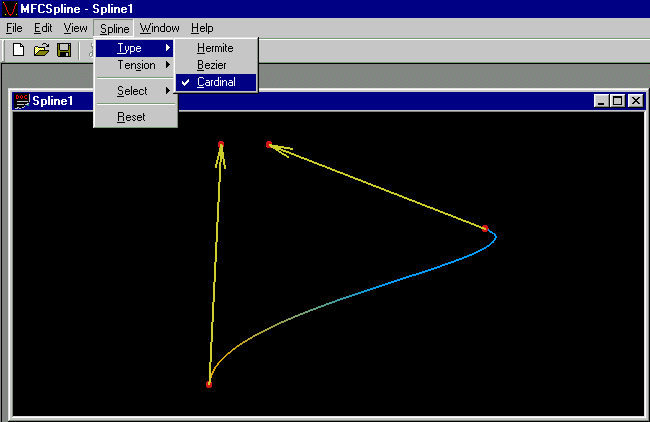Open the File menu
The height and width of the screenshot is (422, 650).
[13, 28]
